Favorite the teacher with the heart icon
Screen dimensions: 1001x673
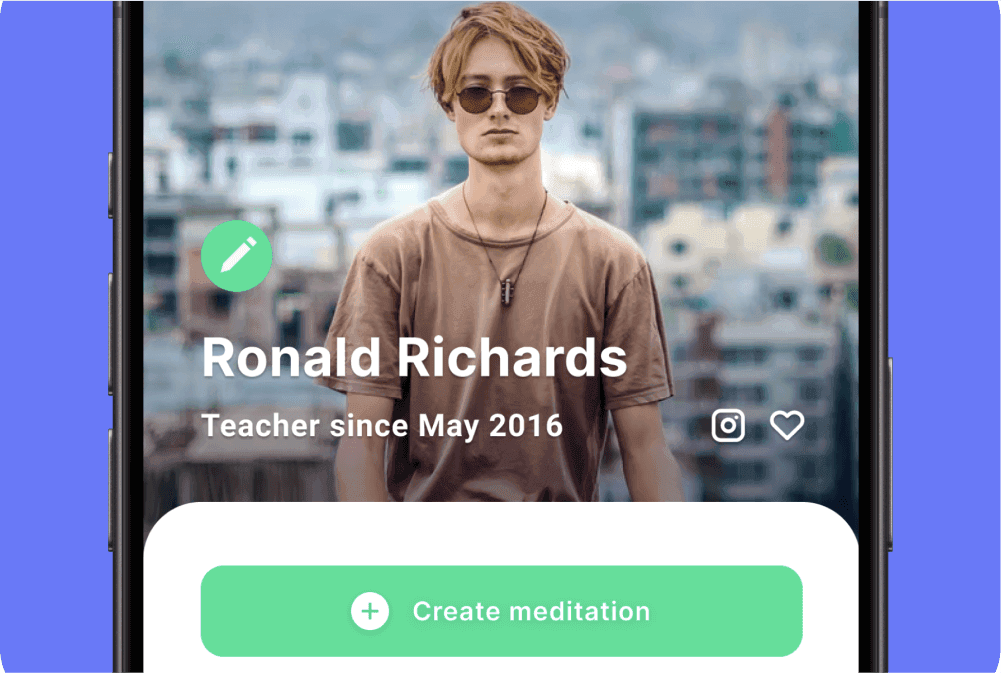786,425
